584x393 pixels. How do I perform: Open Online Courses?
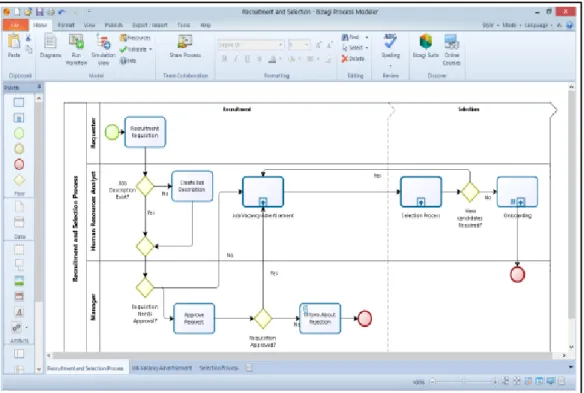click(451, 49)
